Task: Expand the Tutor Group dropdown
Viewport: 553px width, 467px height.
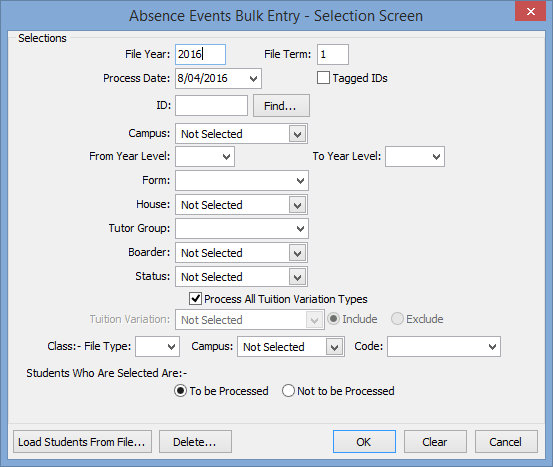Action: (x=300, y=229)
